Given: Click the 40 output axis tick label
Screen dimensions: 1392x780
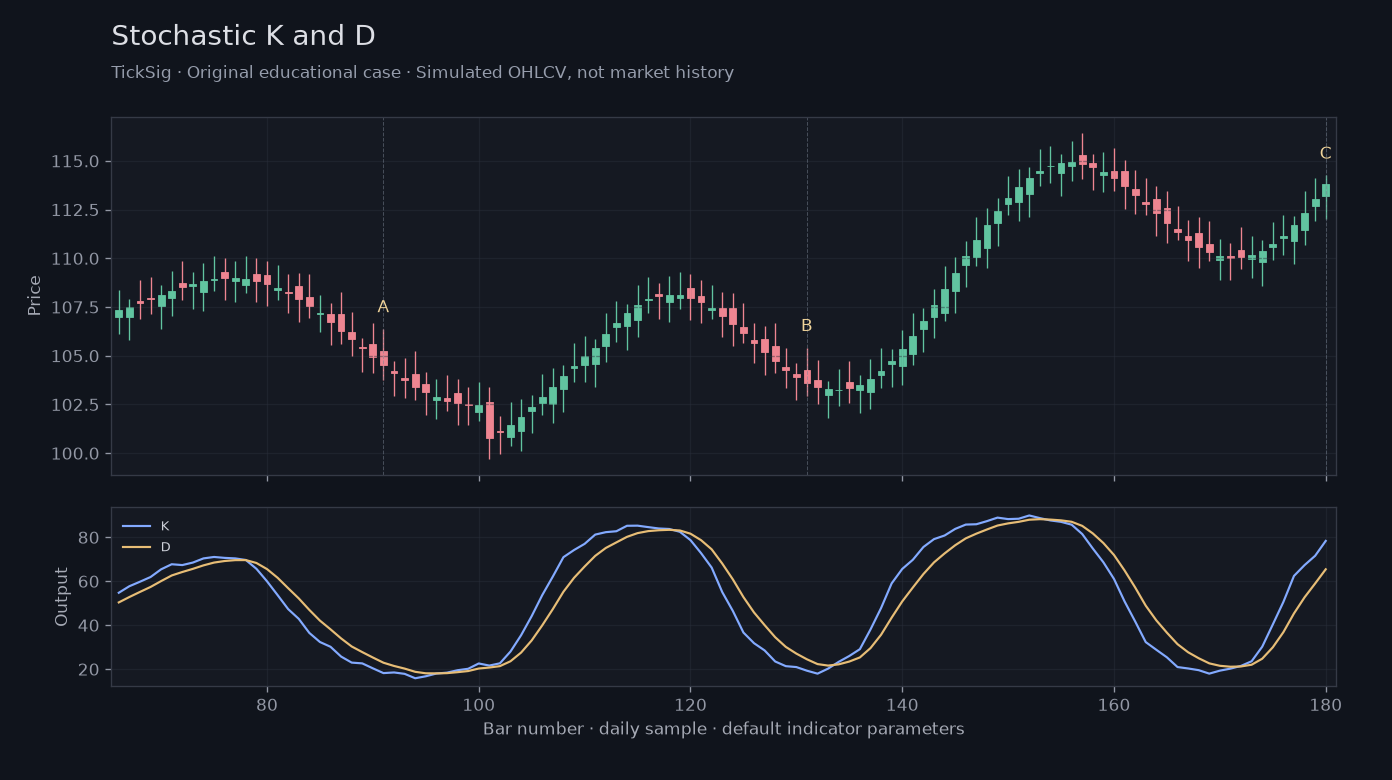Looking at the screenshot, I should click(90, 626).
